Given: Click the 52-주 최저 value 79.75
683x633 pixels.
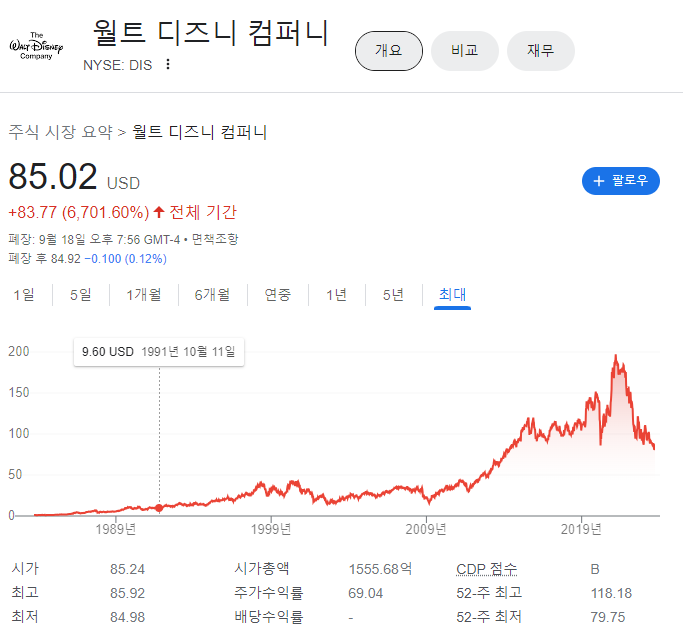Looking at the screenshot, I should [608, 617].
